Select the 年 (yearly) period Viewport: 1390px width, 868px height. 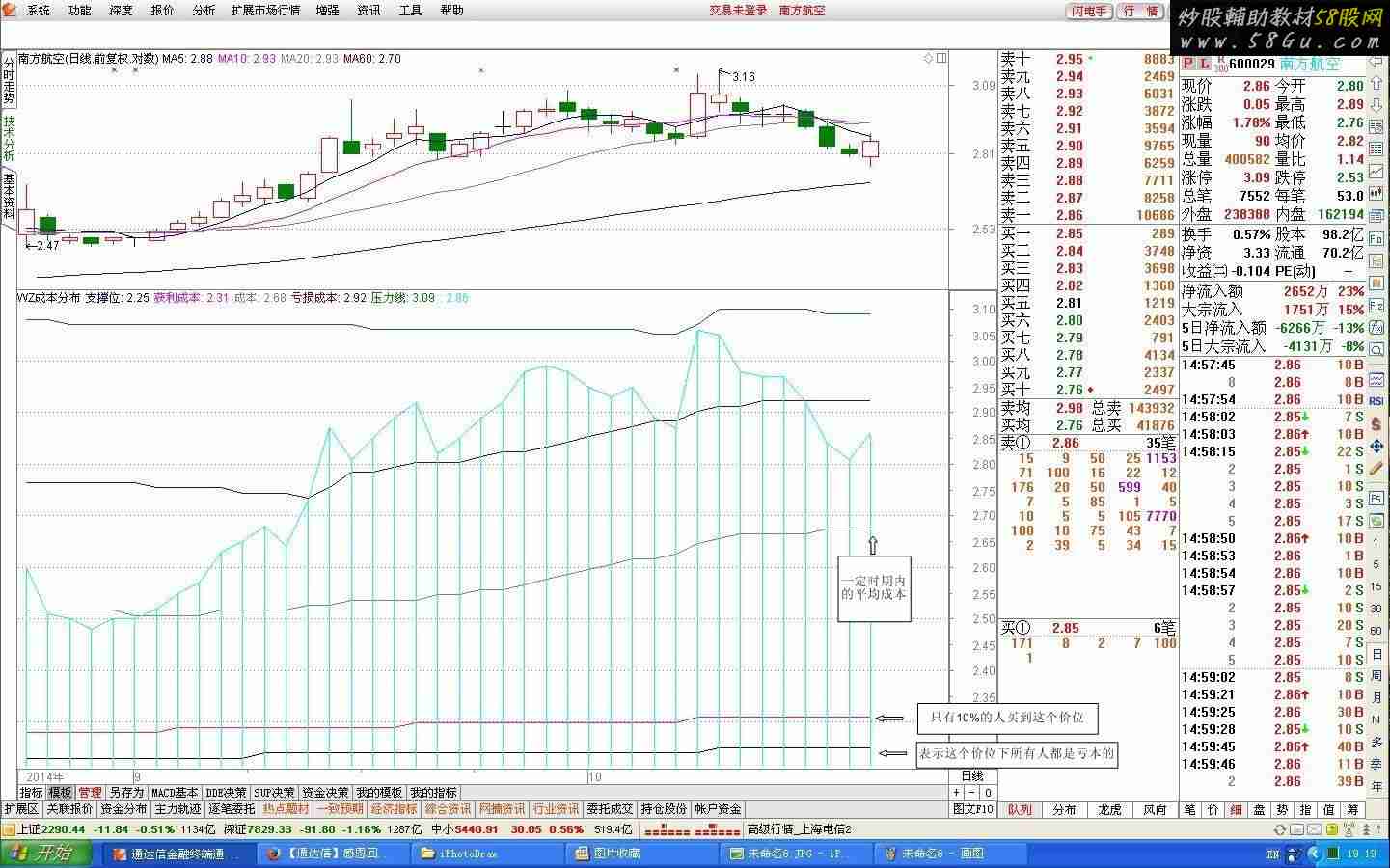click(1376, 786)
